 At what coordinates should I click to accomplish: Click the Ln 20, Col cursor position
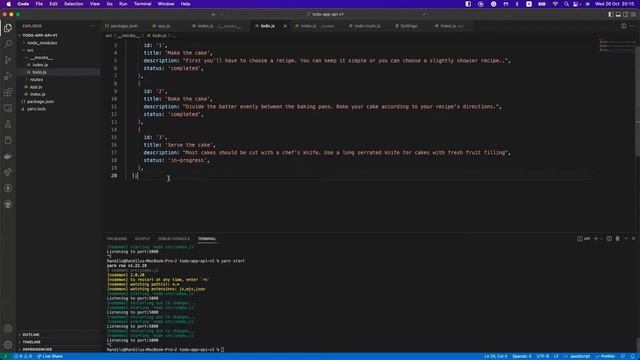[x=496, y=356]
